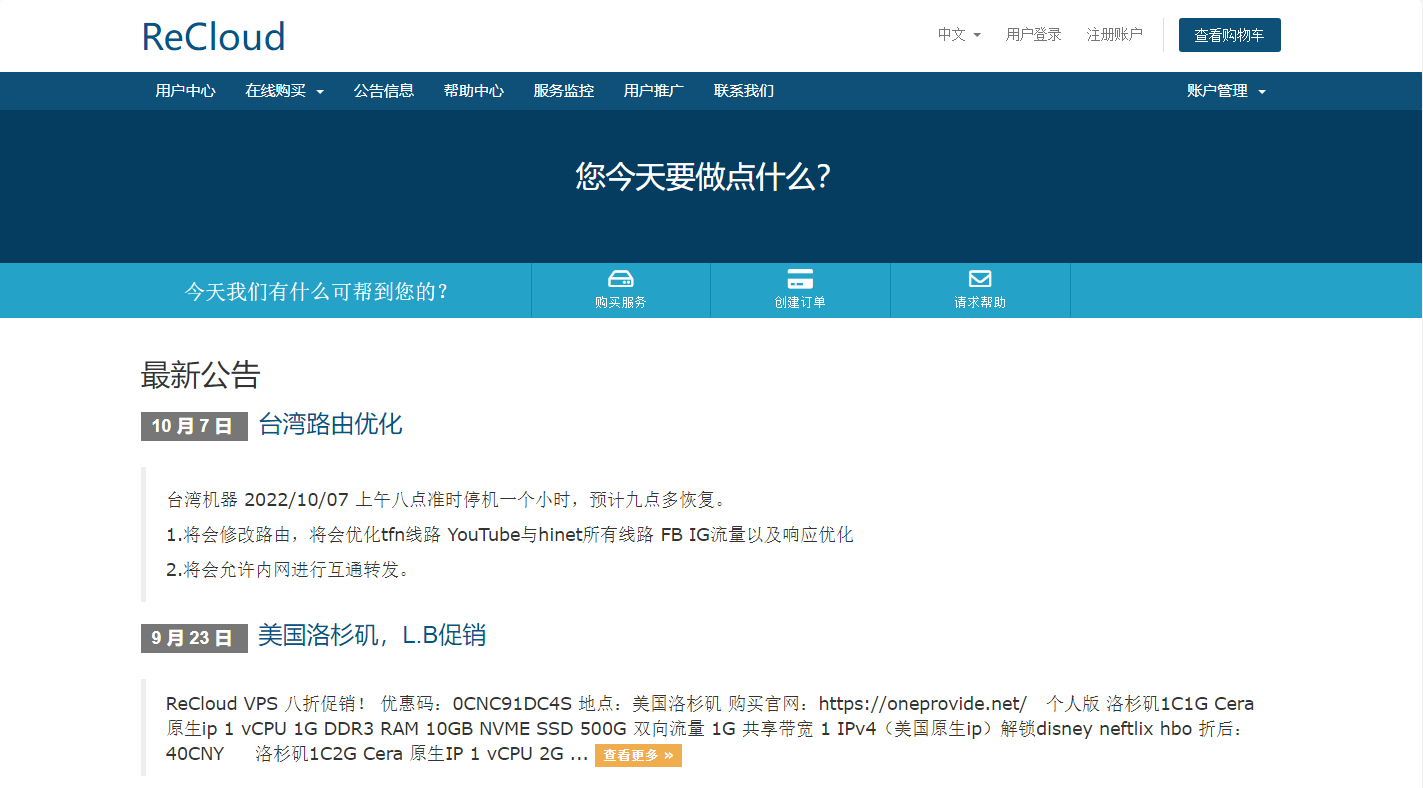Image resolution: width=1423 pixels, height=788 pixels.
Task: Click 联系我们 in the navigation bar
Action: click(743, 91)
